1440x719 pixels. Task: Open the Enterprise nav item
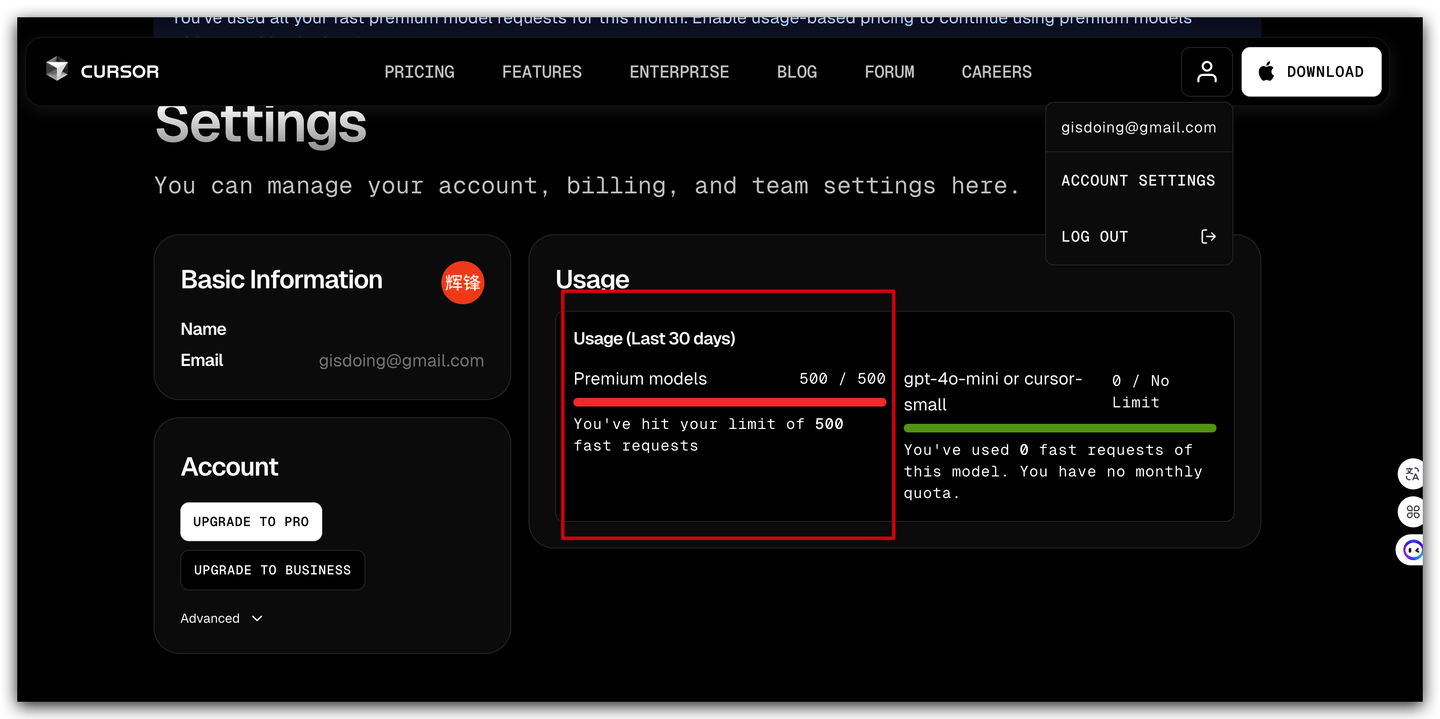click(x=679, y=72)
